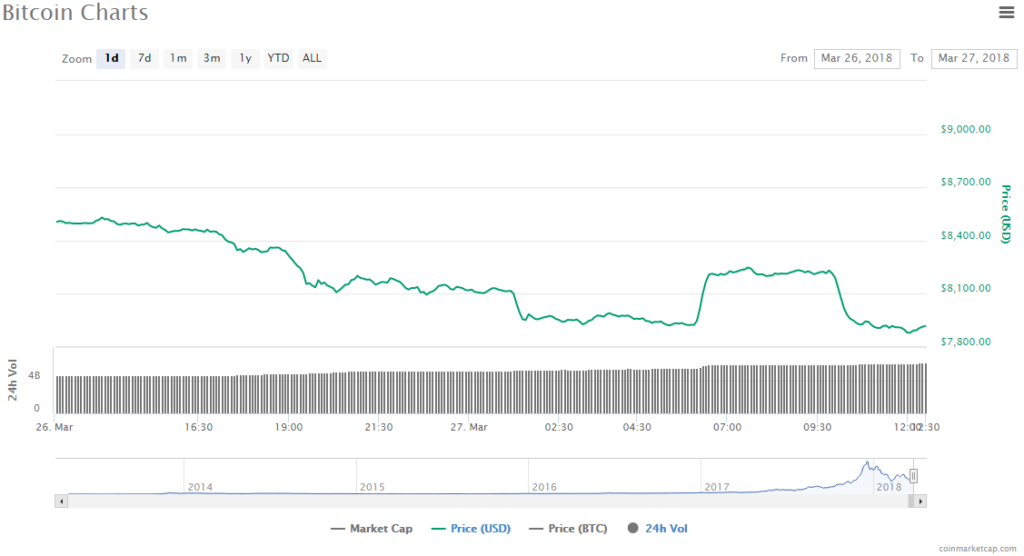Select the 7d zoom range
This screenshot has width=1024, height=556.
(x=145, y=58)
